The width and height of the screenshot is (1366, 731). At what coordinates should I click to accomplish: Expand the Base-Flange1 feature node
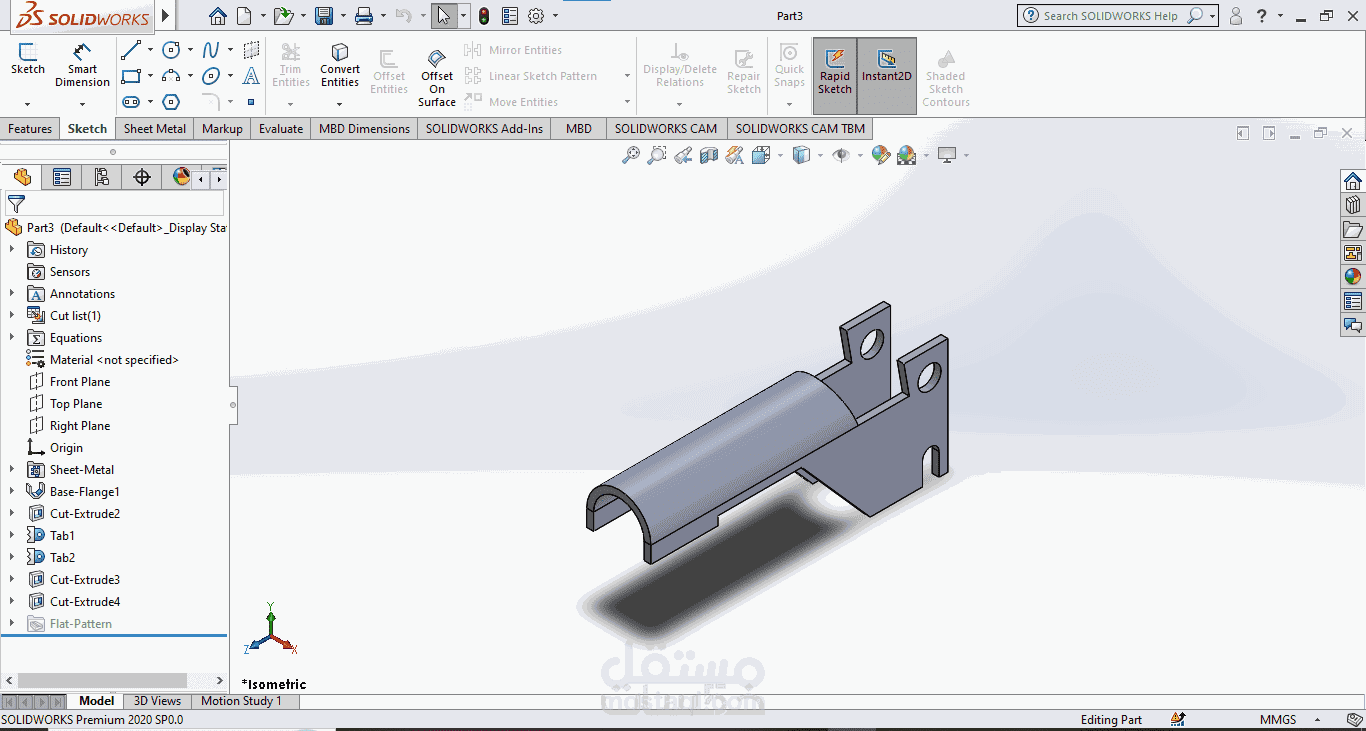pyautogui.click(x=12, y=491)
